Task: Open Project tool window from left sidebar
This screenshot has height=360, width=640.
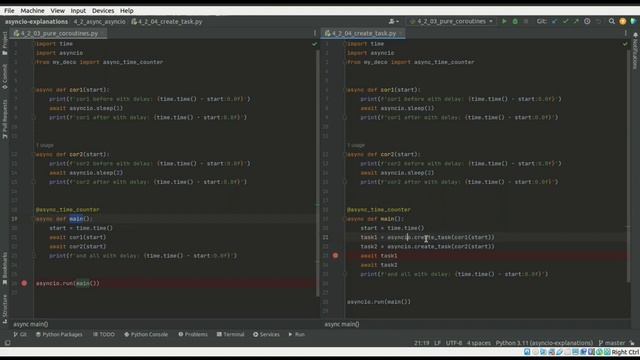Action: coord(5,44)
